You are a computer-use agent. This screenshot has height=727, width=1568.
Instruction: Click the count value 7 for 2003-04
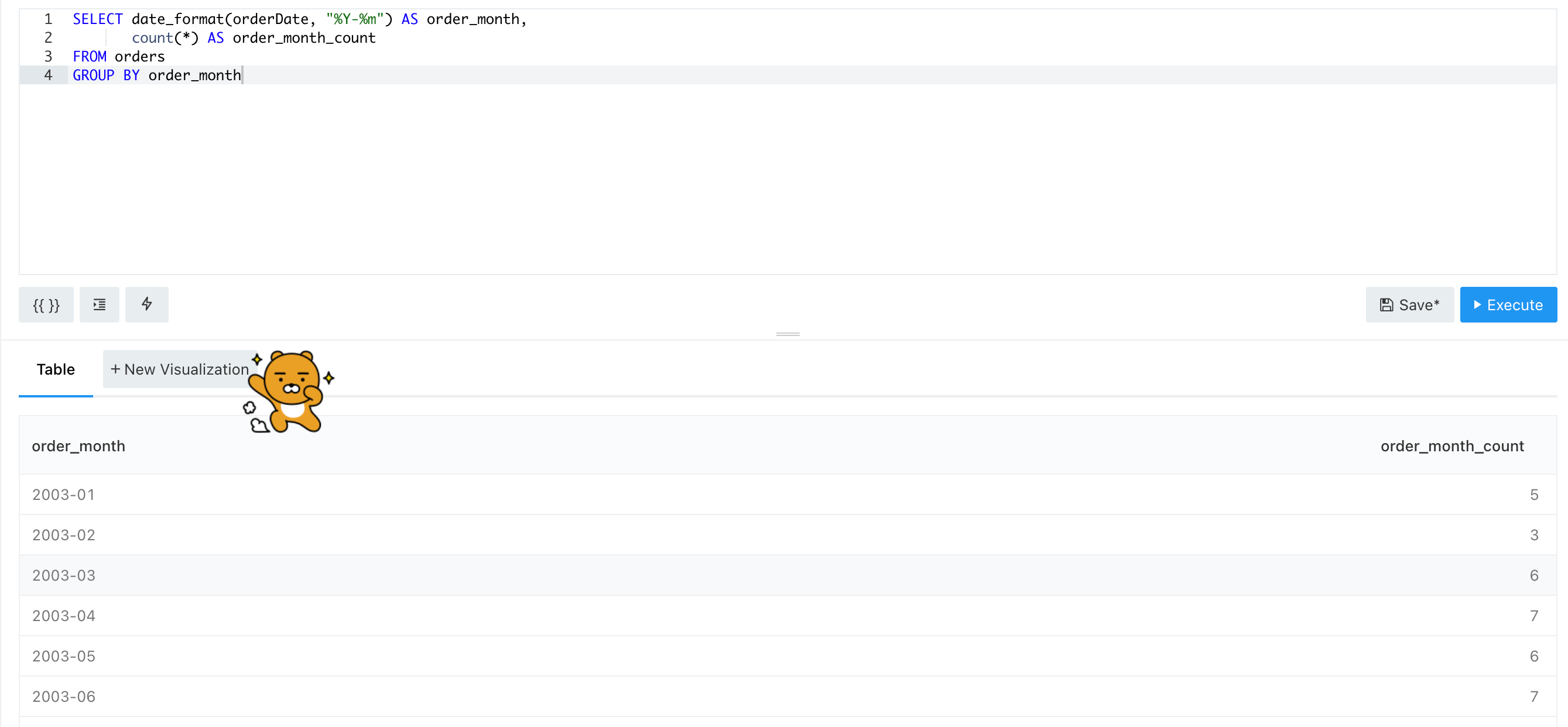[x=1533, y=616]
